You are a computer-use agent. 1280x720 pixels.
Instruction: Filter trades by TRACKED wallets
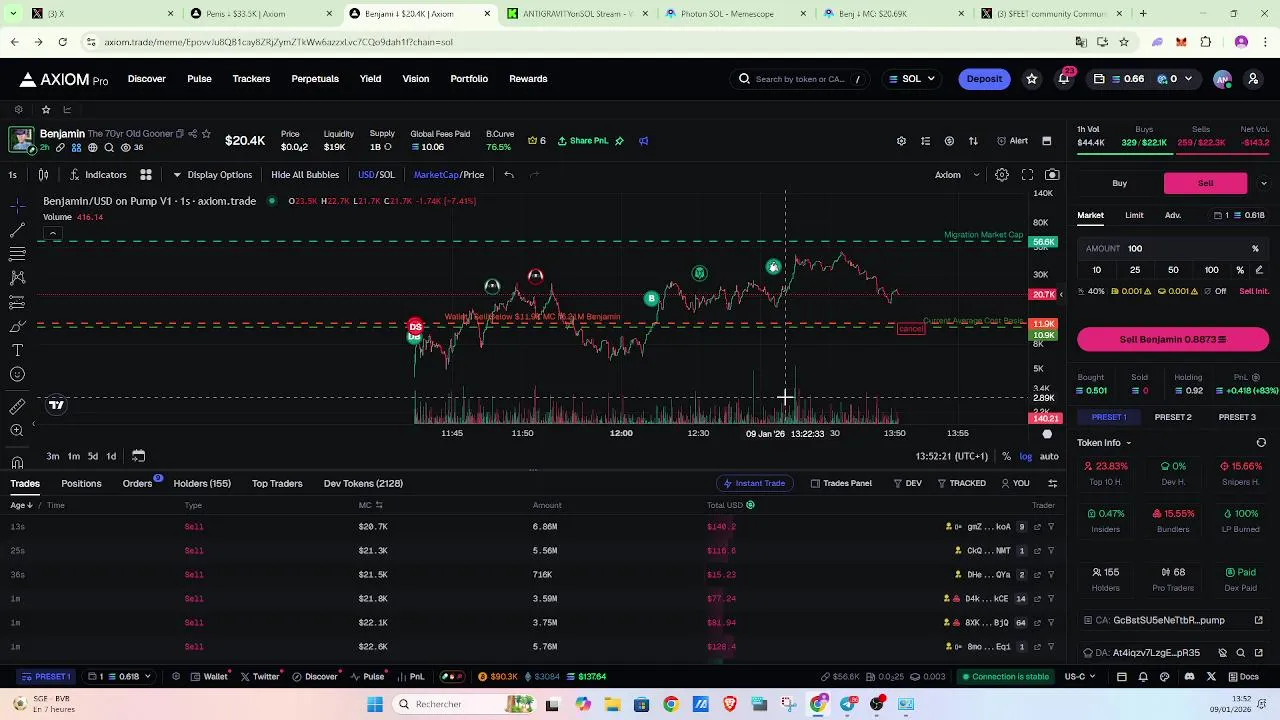pyautogui.click(x=961, y=483)
